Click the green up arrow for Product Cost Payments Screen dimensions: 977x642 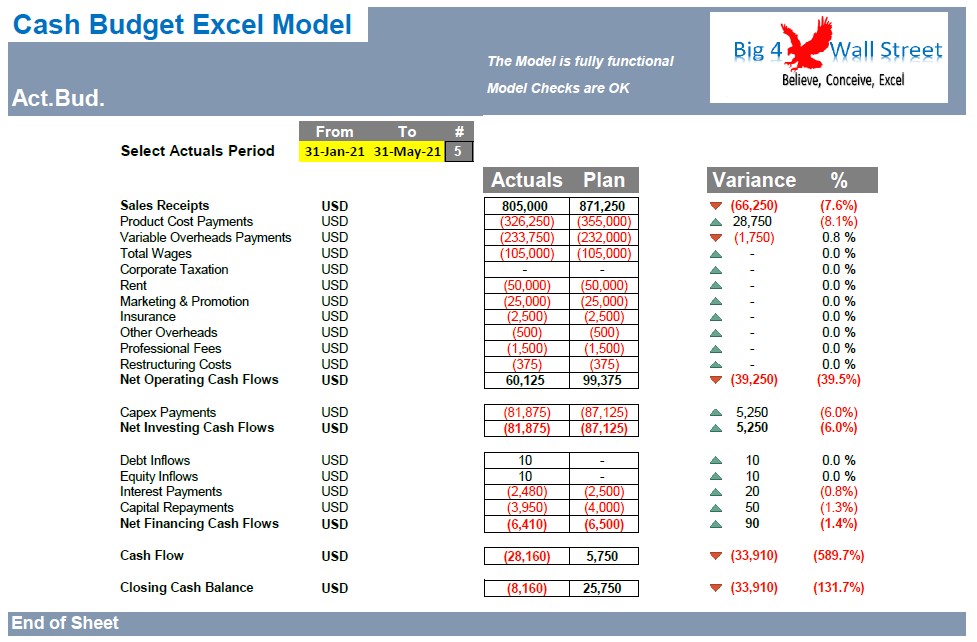pos(716,222)
